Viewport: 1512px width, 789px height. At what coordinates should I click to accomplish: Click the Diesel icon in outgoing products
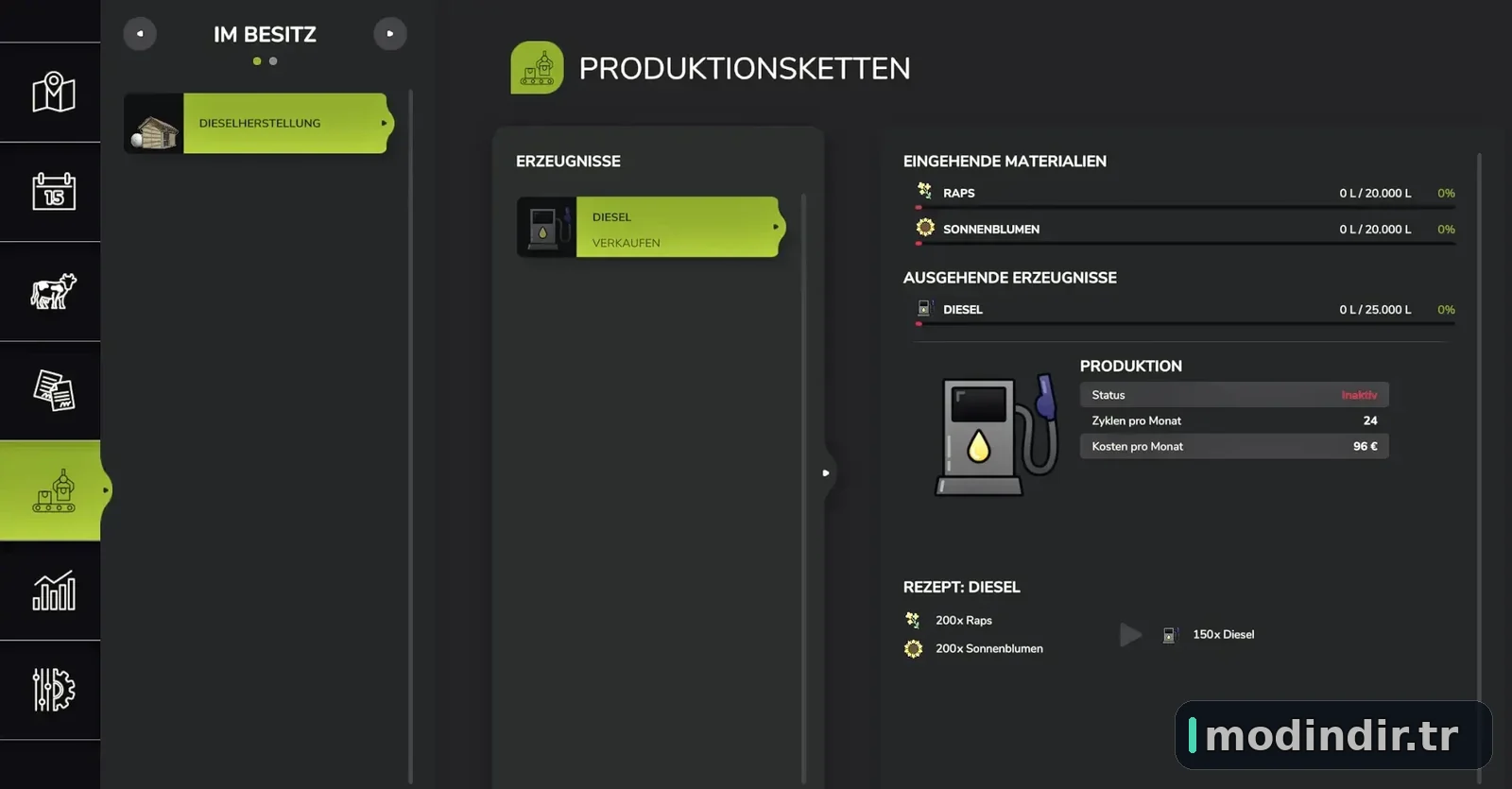924,308
